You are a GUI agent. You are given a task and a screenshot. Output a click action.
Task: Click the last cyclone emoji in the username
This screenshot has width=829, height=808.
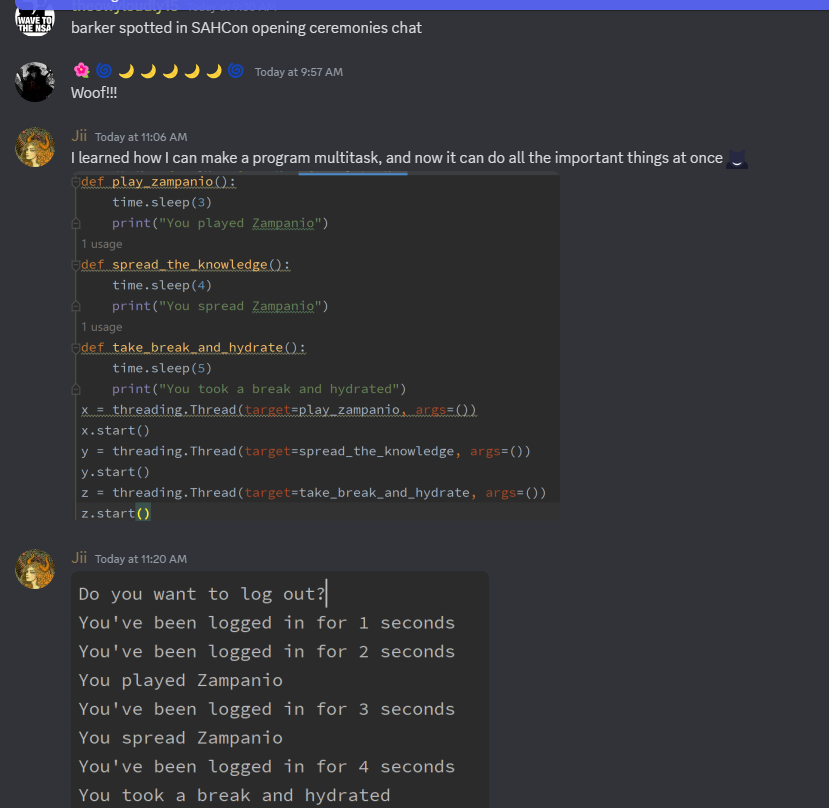click(236, 71)
